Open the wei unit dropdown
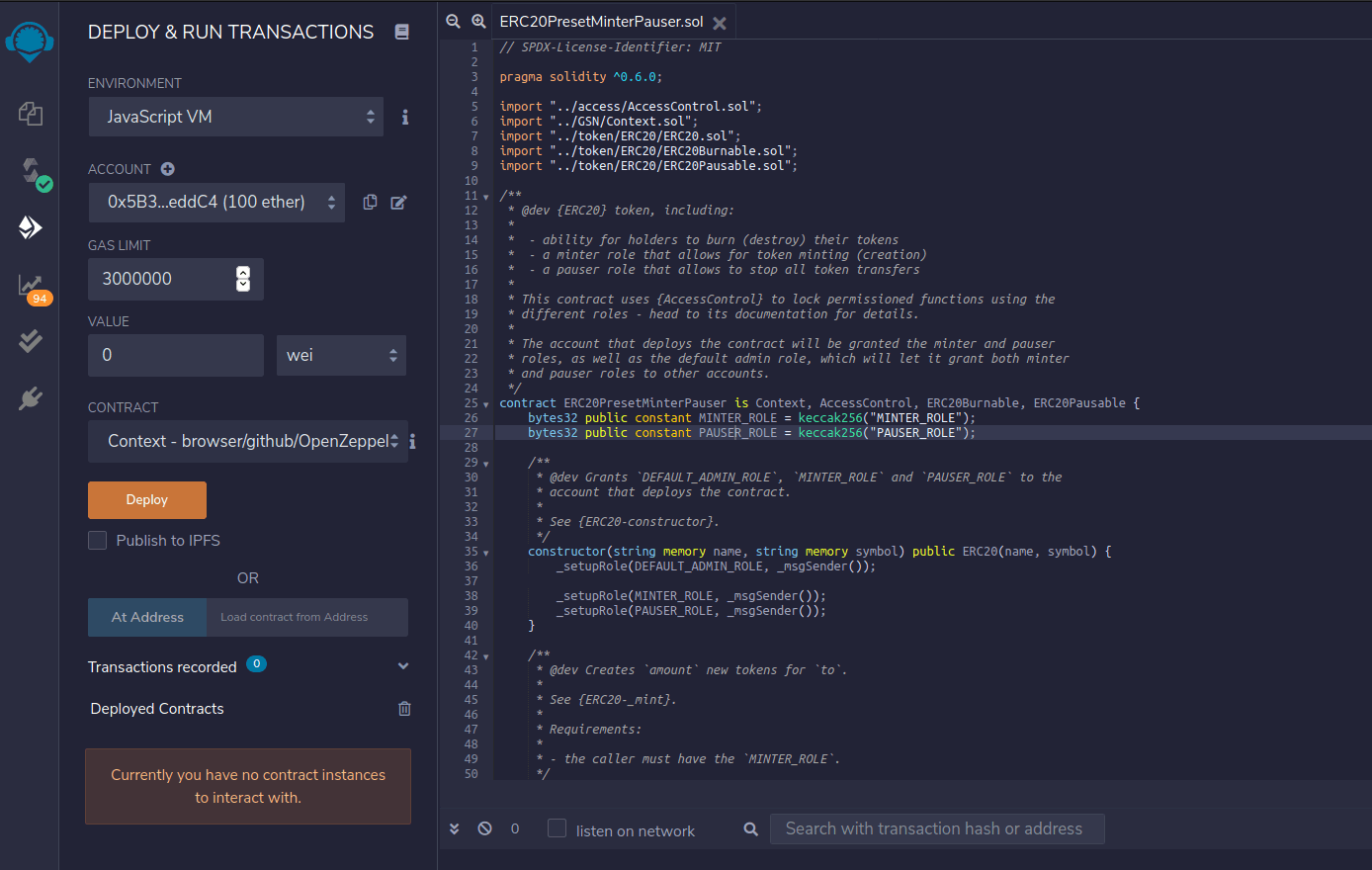 point(341,355)
